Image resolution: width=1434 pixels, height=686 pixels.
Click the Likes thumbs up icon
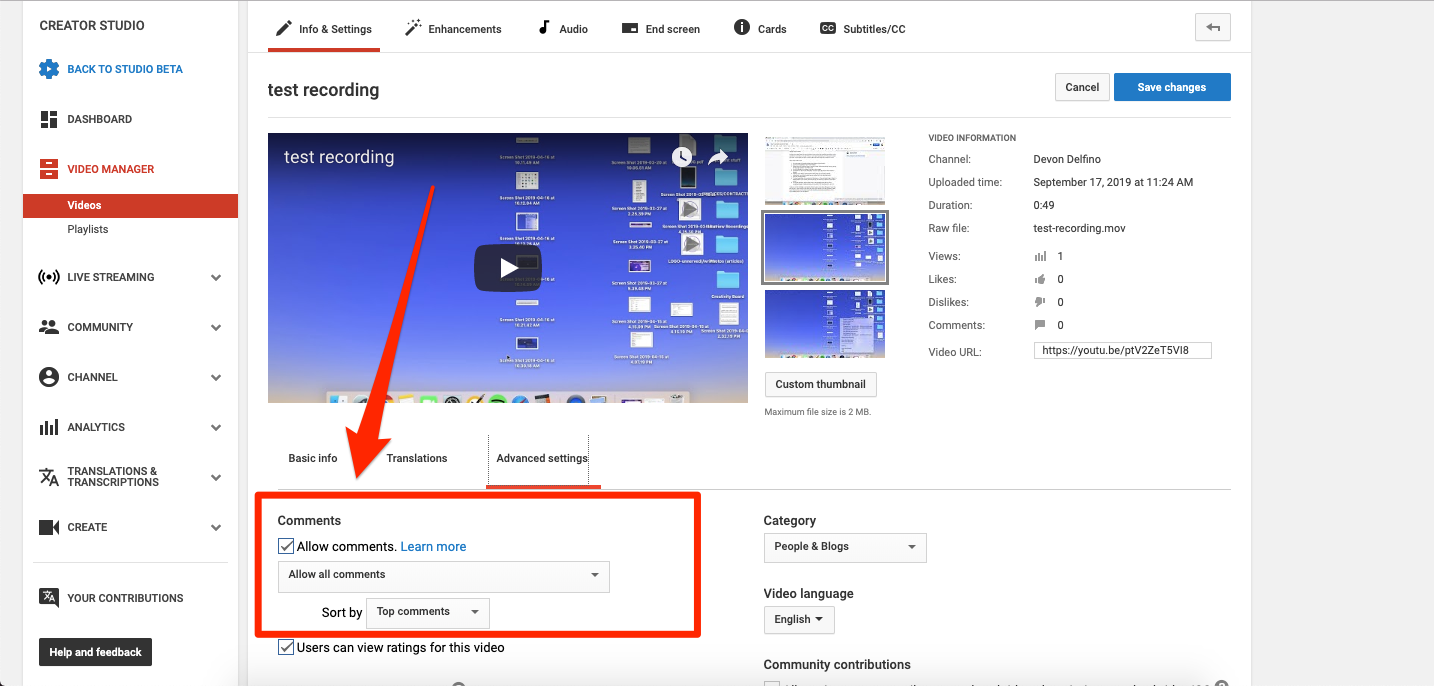click(x=1040, y=280)
